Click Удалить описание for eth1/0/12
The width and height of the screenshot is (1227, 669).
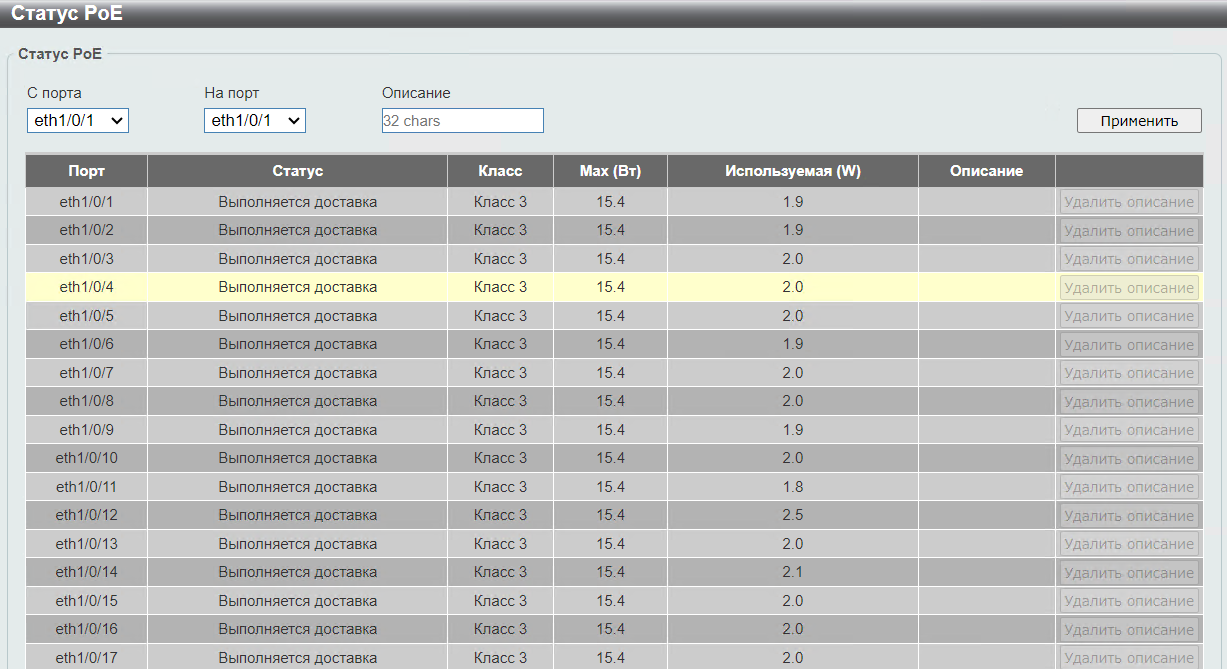[1129, 516]
